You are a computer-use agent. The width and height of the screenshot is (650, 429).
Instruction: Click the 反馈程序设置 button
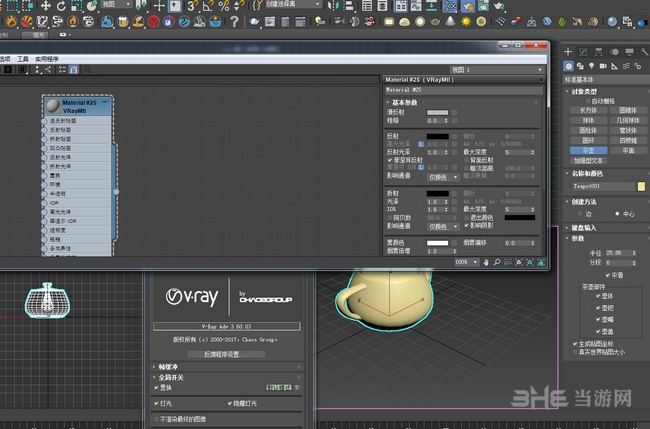pos(227,354)
